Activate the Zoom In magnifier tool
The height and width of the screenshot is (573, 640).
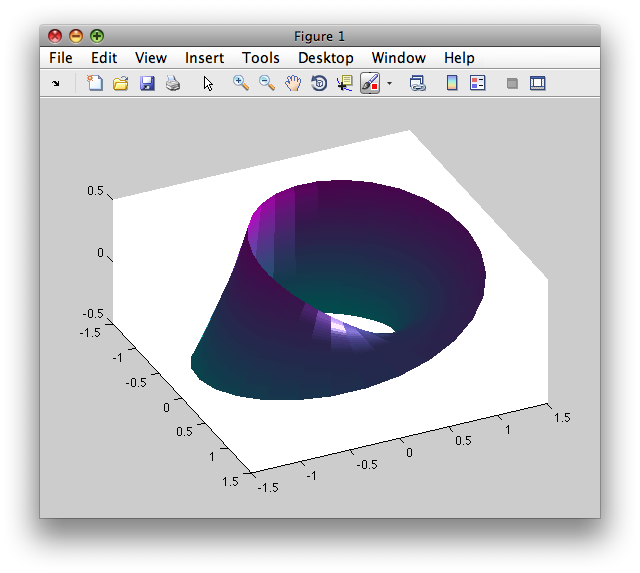(x=241, y=83)
